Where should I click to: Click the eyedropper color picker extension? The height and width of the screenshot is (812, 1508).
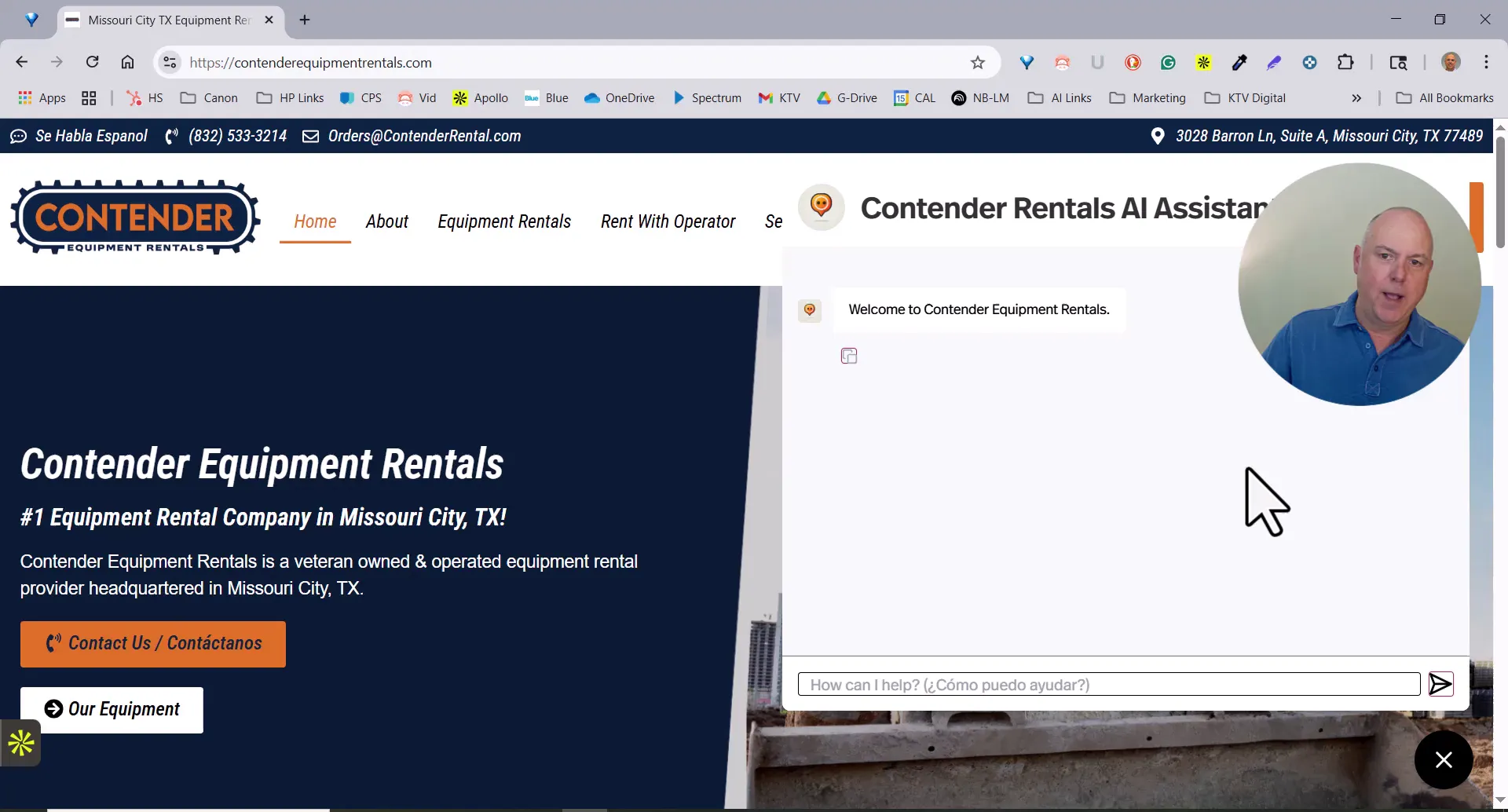(1239, 62)
